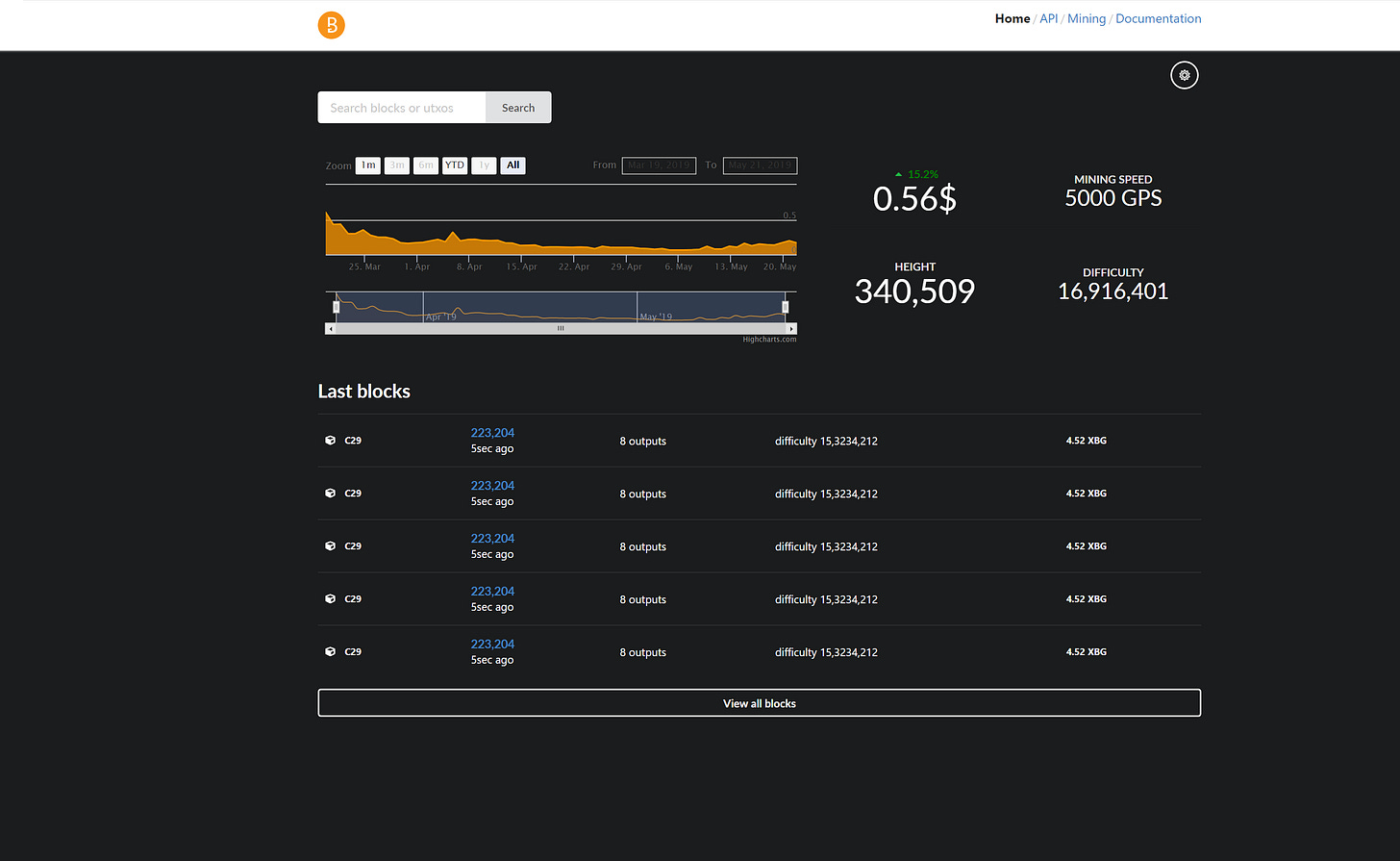
Task: Click the chart scrollbar's right arrow
Action: [x=791, y=329]
